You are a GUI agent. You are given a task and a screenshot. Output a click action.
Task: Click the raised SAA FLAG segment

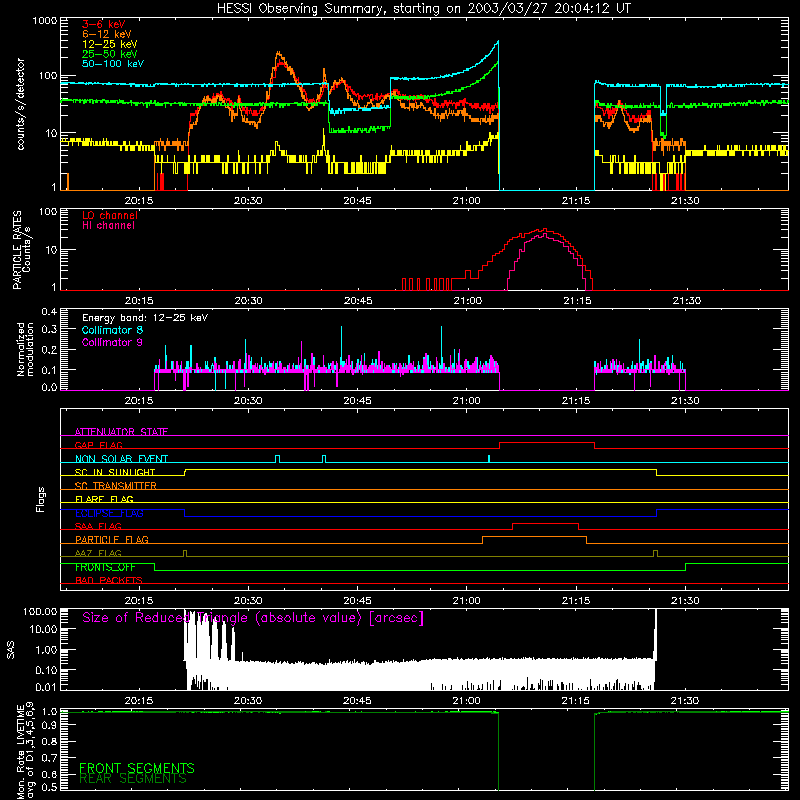(x=545, y=523)
